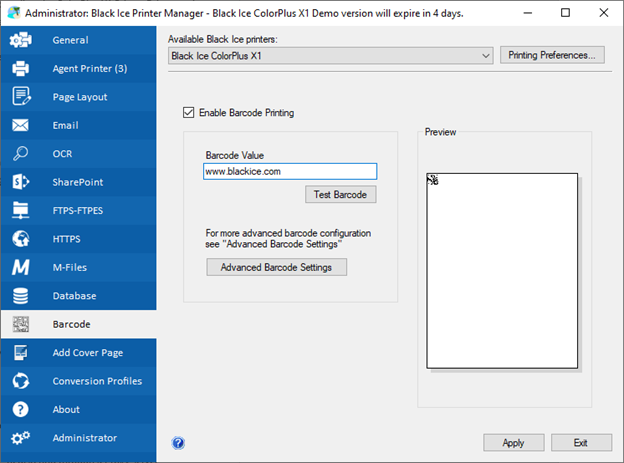This screenshot has height=463, width=624.
Task: Click the Conversion Profiles arrows icon
Action: (x=20, y=381)
